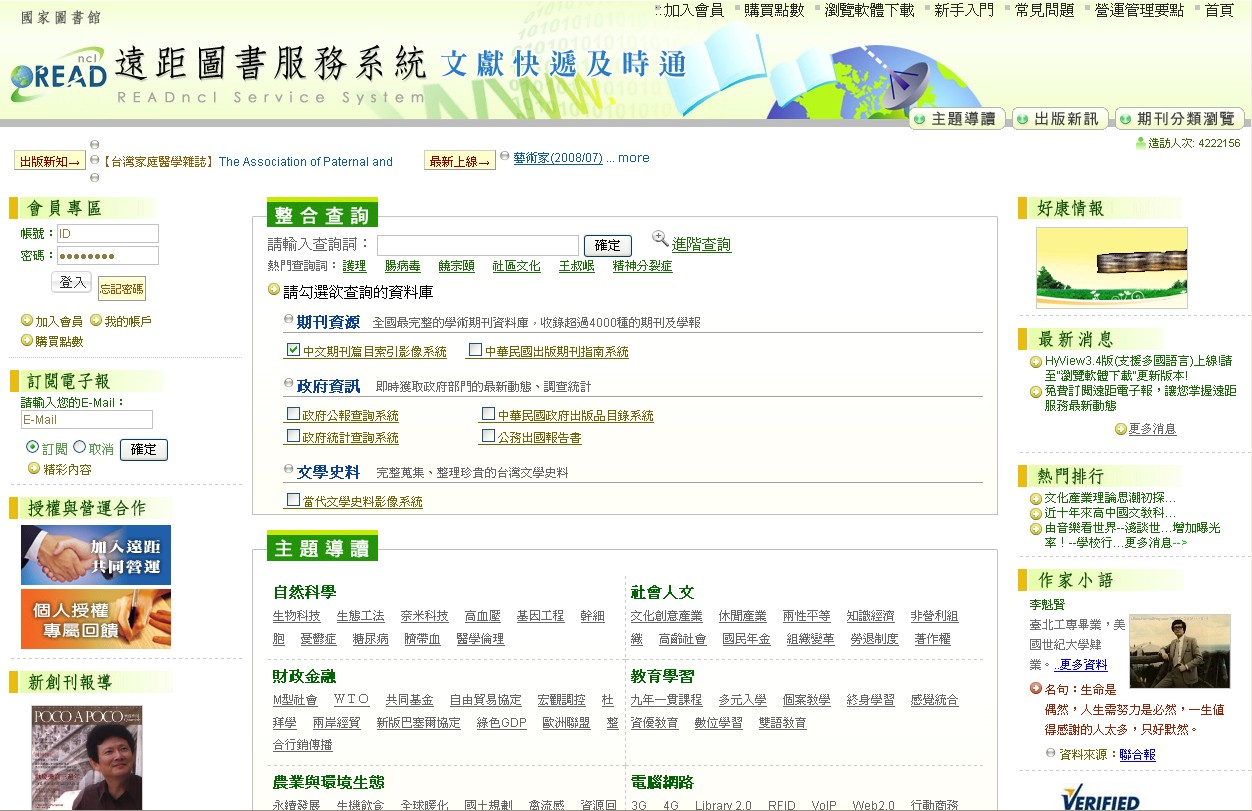
Task: Click the 個人授權專屬回饋 banner
Action: coord(96,619)
